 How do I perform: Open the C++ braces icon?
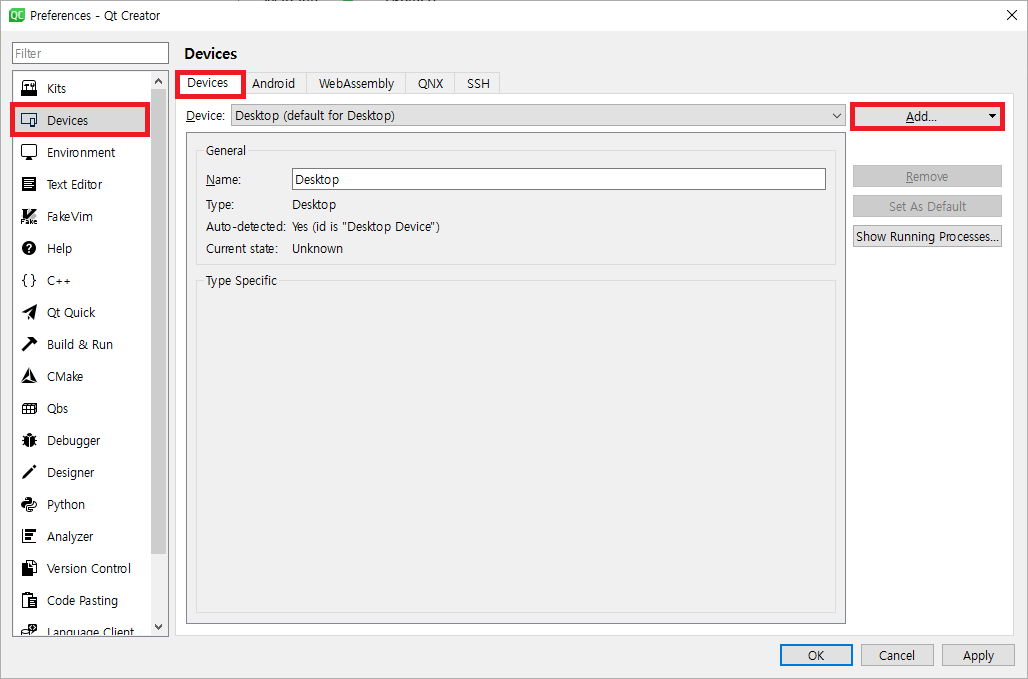tap(30, 281)
